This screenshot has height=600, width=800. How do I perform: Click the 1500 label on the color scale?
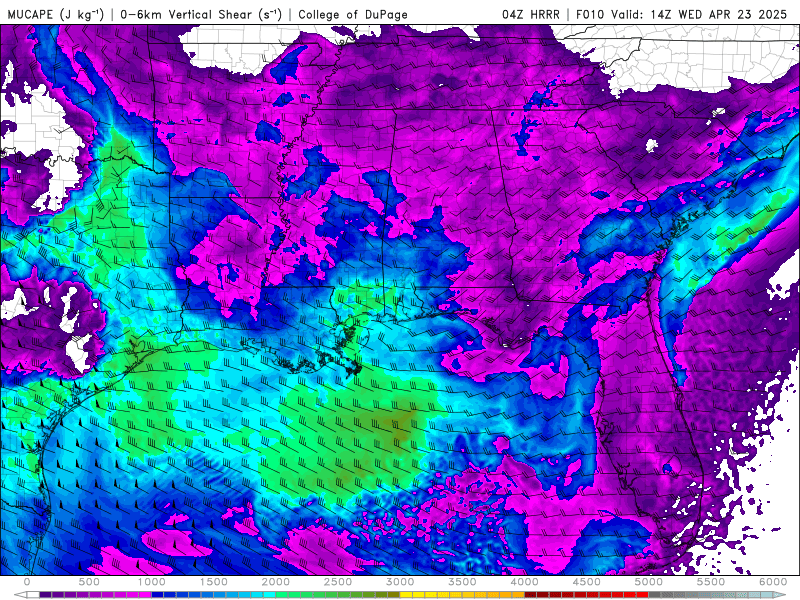pyautogui.click(x=214, y=582)
